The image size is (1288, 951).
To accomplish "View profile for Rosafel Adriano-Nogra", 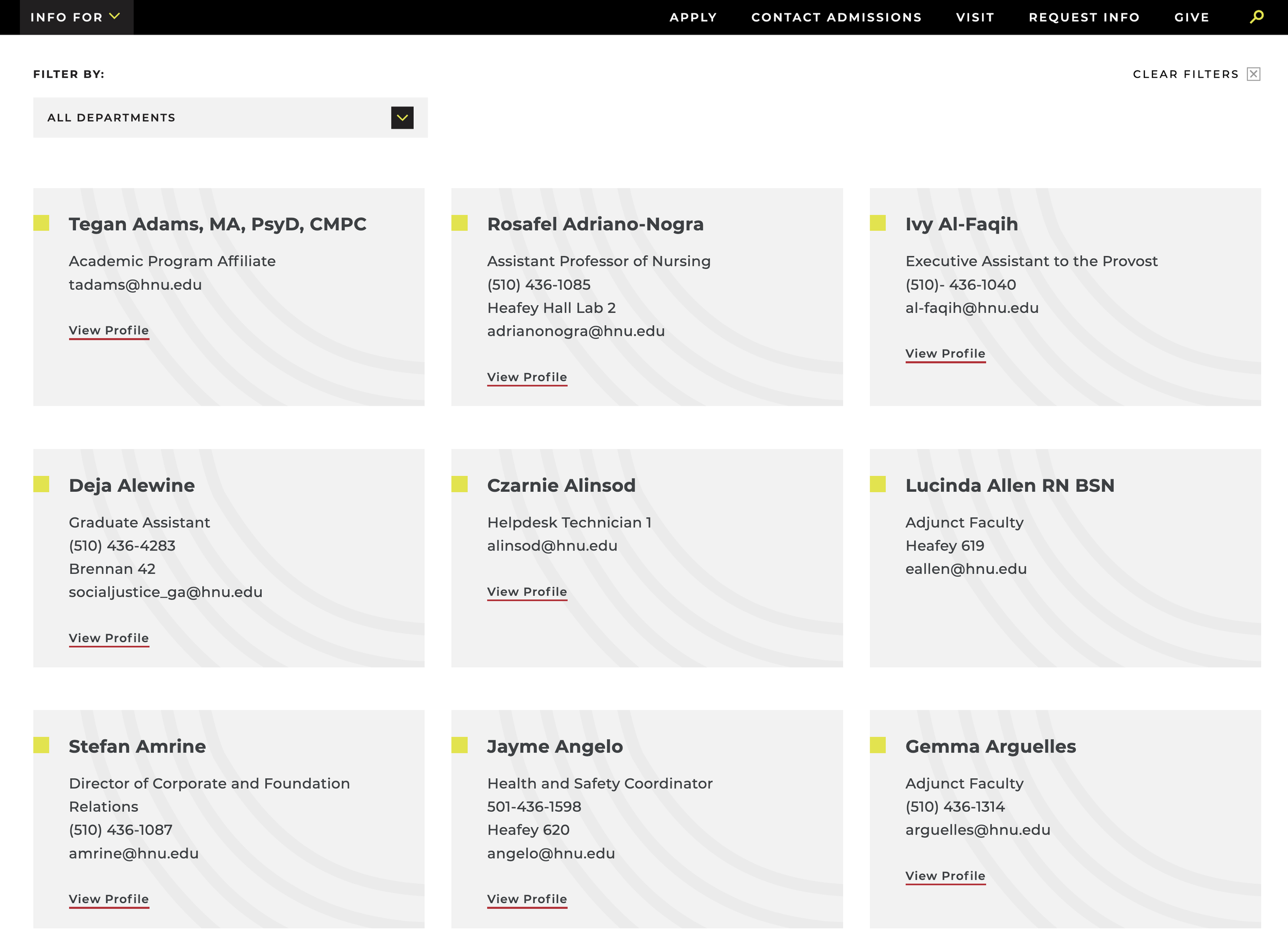I will click(x=527, y=377).
